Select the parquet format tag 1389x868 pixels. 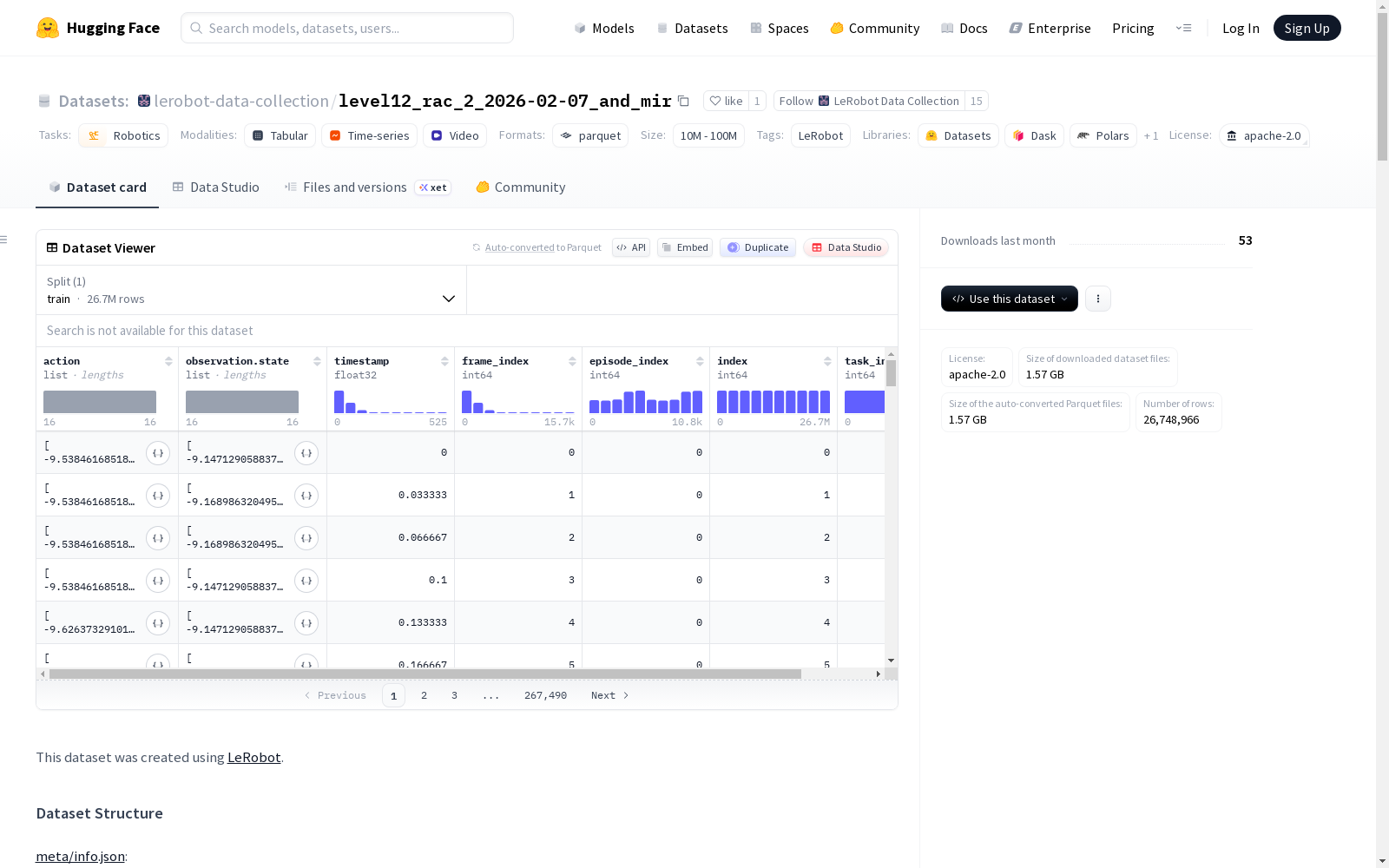click(x=590, y=135)
